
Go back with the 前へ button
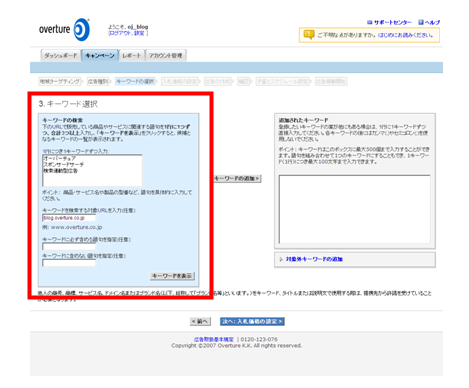pos(200,321)
